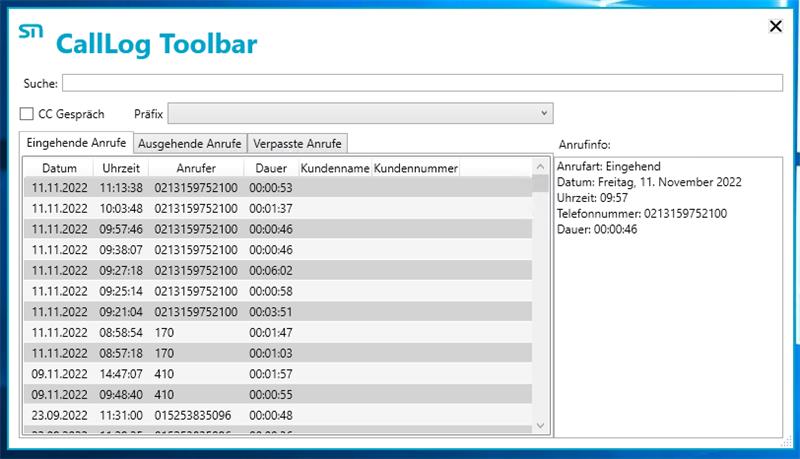Click the Kundennummer column header
The width and height of the screenshot is (800, 459).
tap(415, 168)
